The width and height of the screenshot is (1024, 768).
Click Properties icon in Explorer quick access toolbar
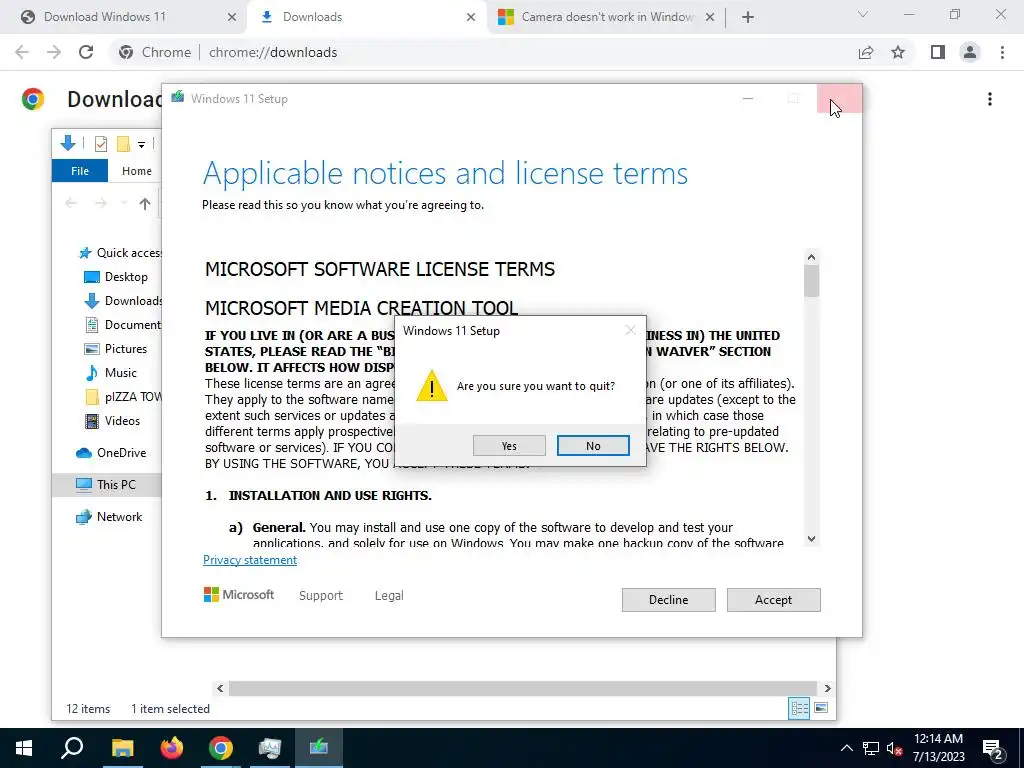tap(101, 144)
